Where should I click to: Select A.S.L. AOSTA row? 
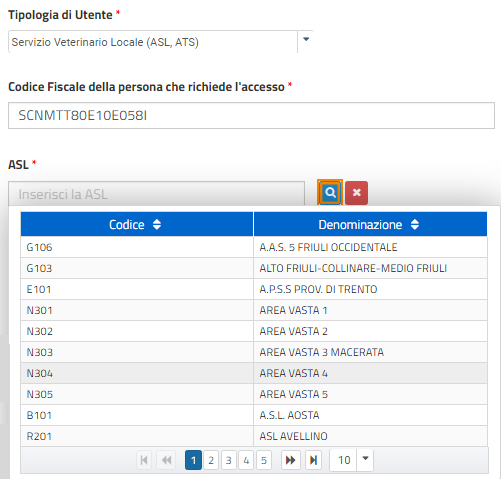point(254,415)
